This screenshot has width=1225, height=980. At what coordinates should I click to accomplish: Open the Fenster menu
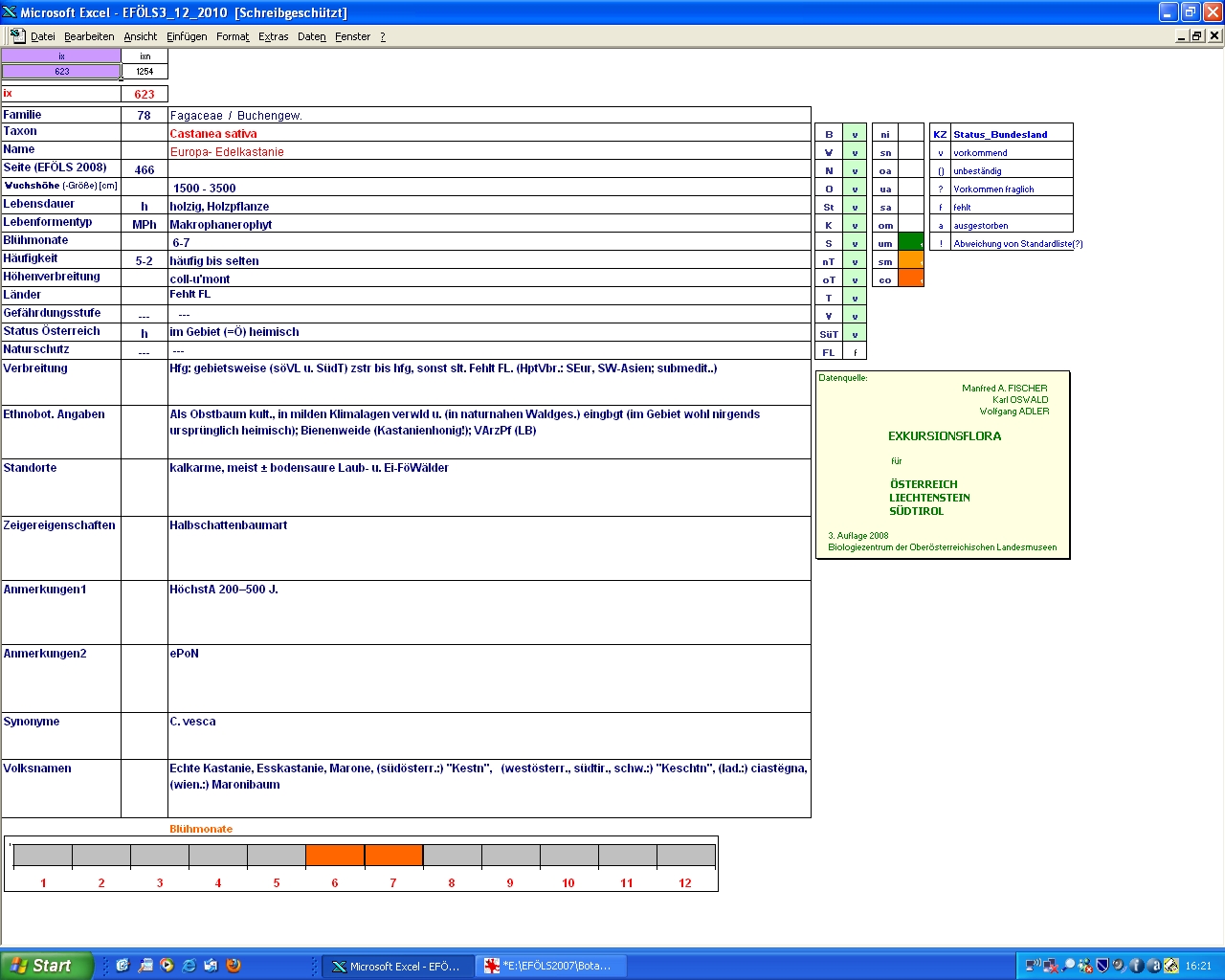(x=352, y=36)
